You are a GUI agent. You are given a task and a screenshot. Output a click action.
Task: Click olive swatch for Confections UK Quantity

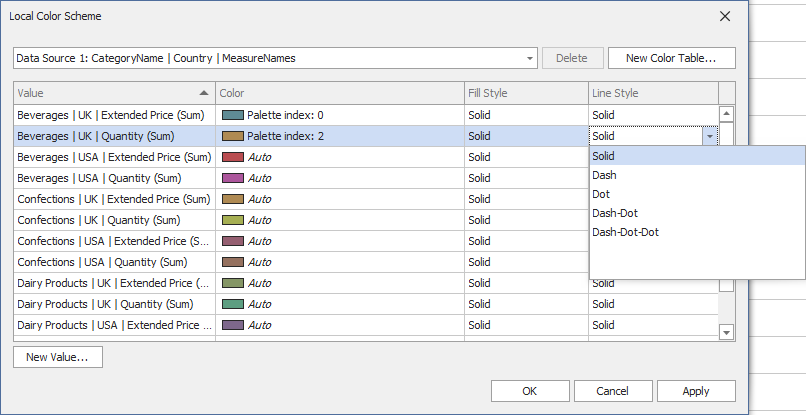point(232,220)
